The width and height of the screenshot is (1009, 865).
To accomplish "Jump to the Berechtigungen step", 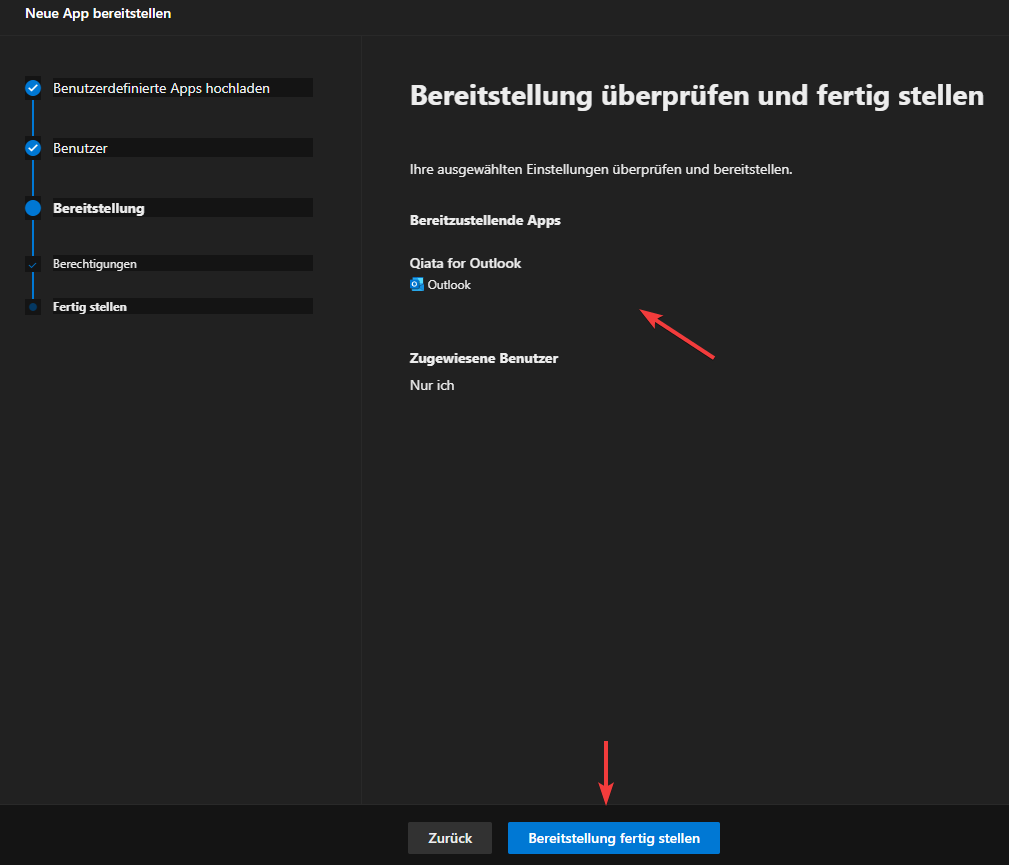I will (95, 264).
